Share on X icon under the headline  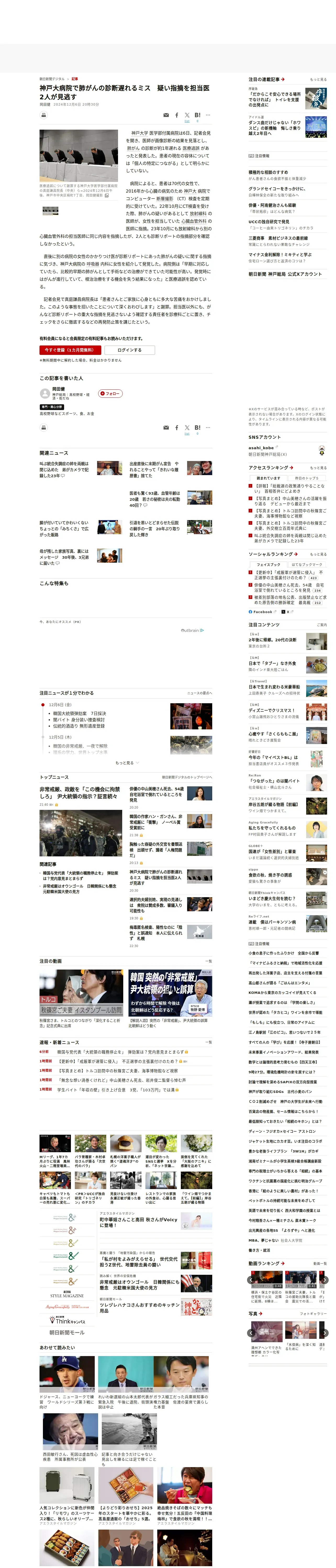tap(187, 115)
